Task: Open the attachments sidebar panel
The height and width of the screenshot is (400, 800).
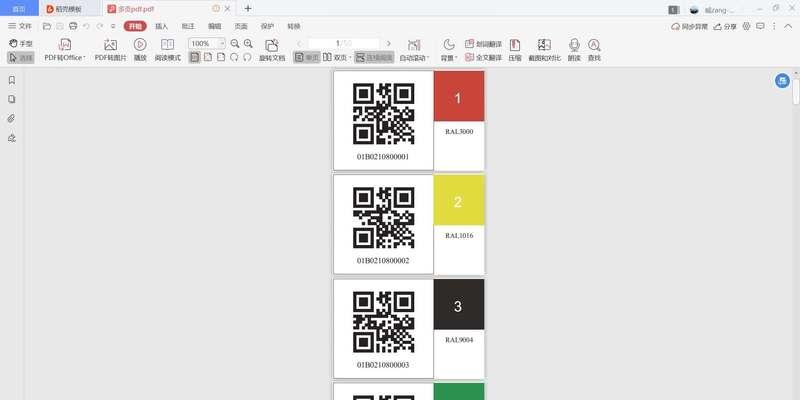Action: click(12, 118)
